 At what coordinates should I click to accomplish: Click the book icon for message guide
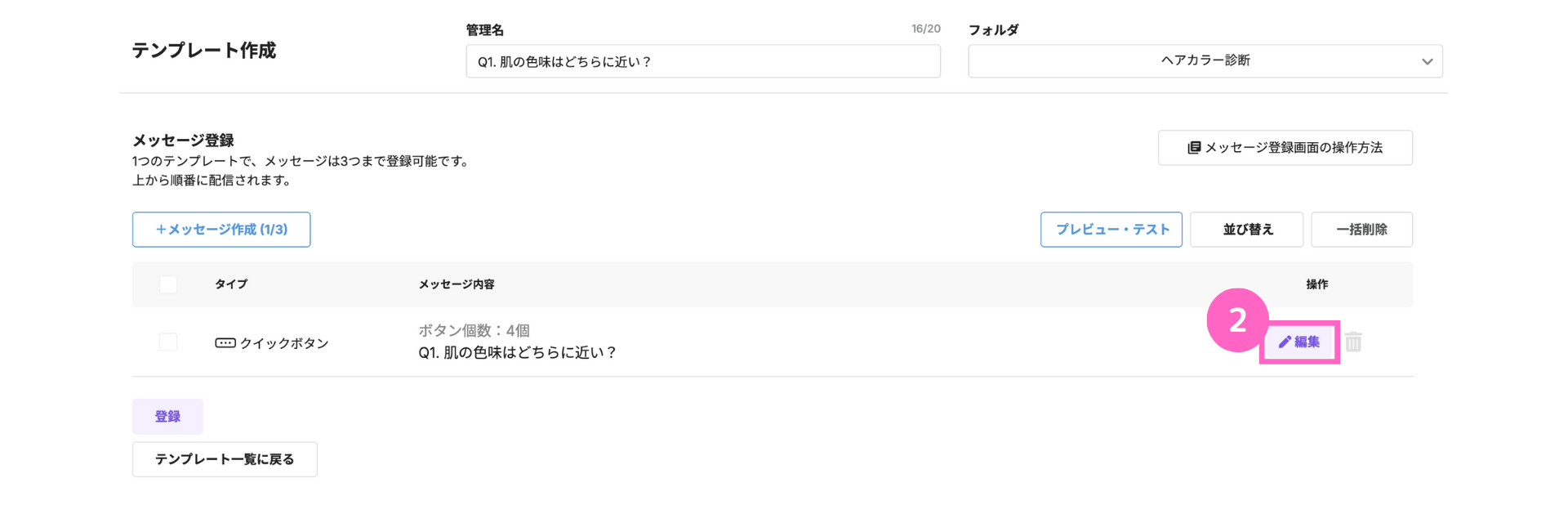1194,148
